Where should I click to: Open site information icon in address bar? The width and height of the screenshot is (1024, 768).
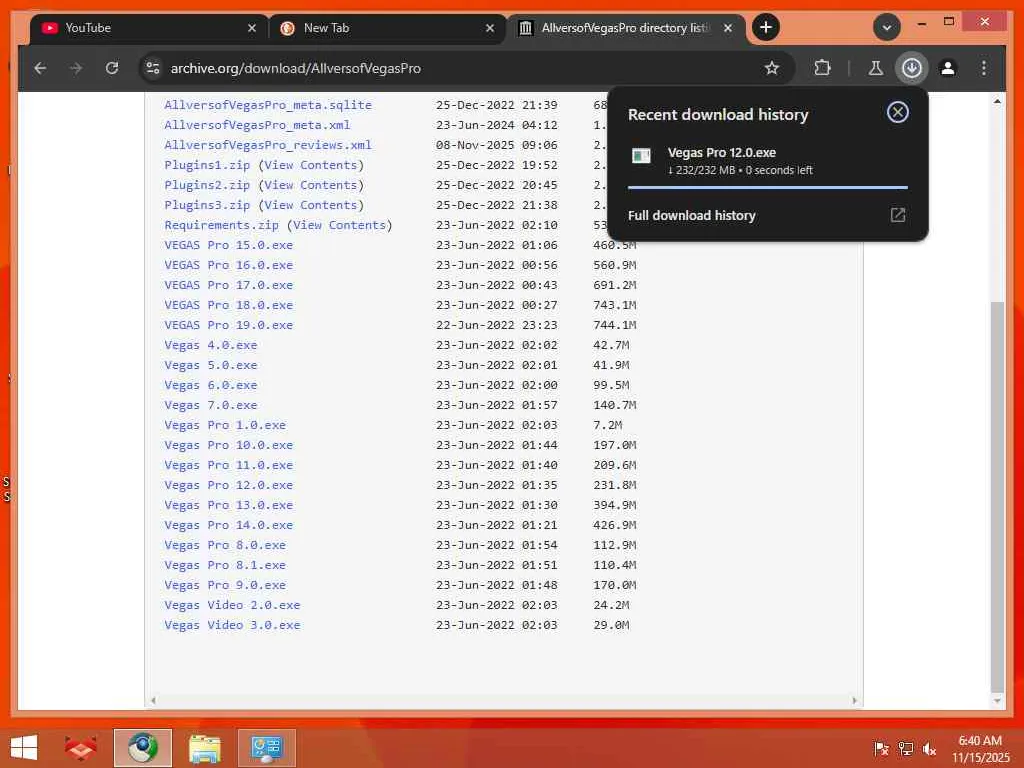point(153,68)
